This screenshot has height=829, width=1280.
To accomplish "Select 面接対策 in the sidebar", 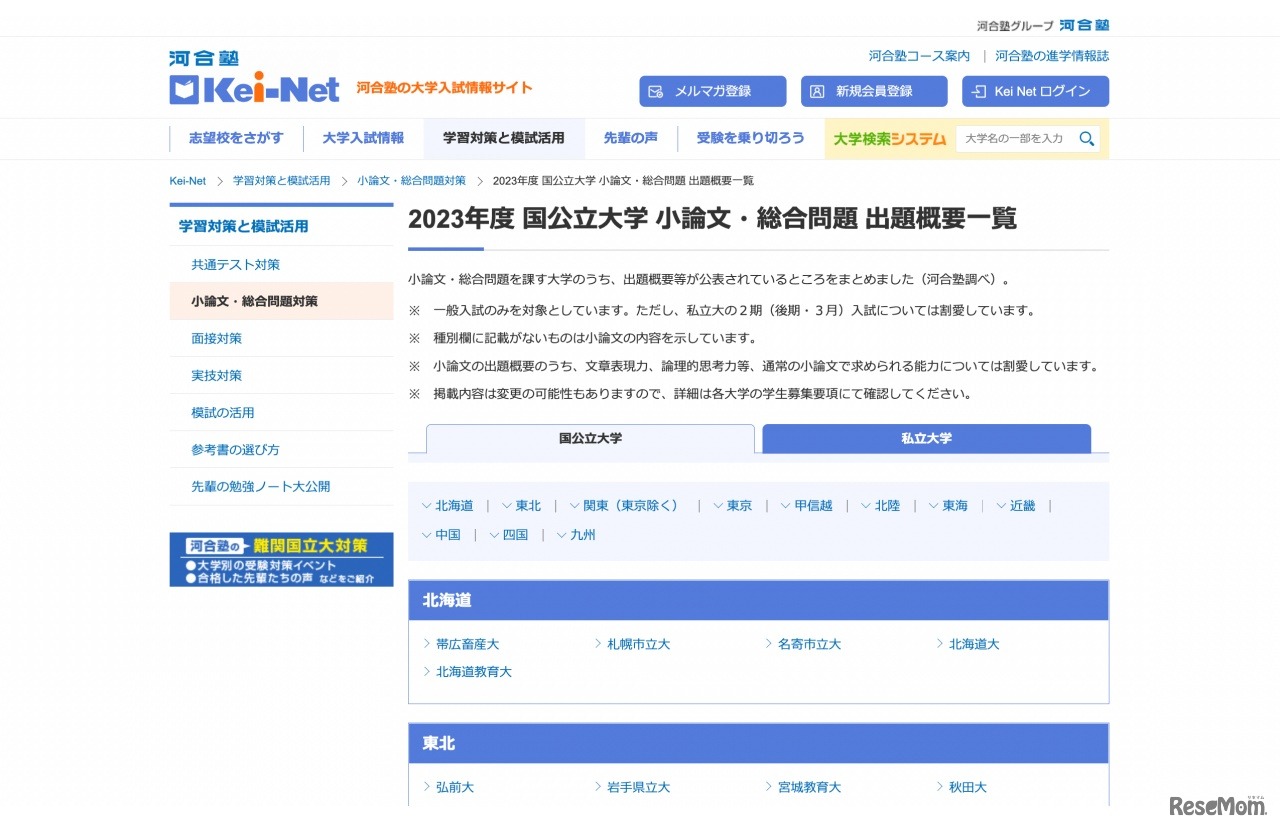I will pyautogui.click(x=217, y=338).
